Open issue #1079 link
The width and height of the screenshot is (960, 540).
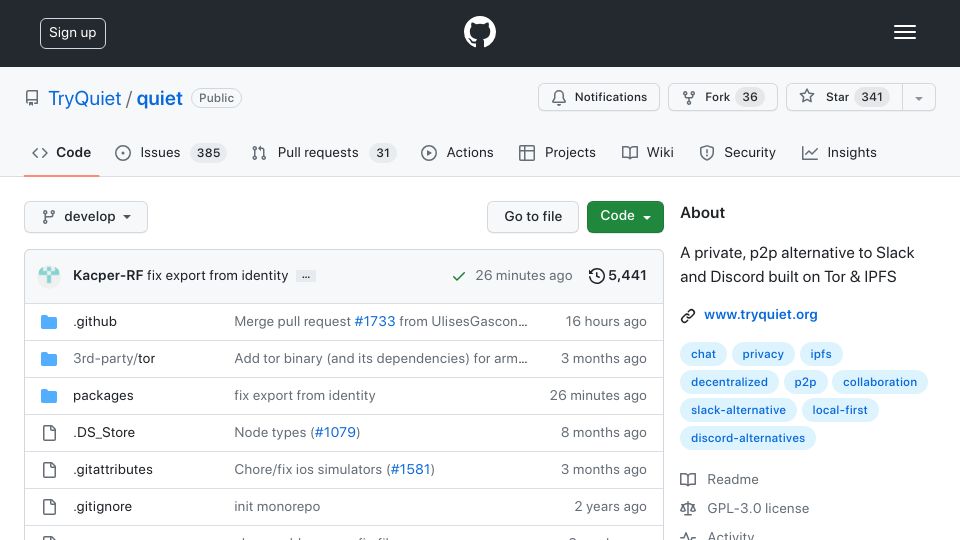335,432
